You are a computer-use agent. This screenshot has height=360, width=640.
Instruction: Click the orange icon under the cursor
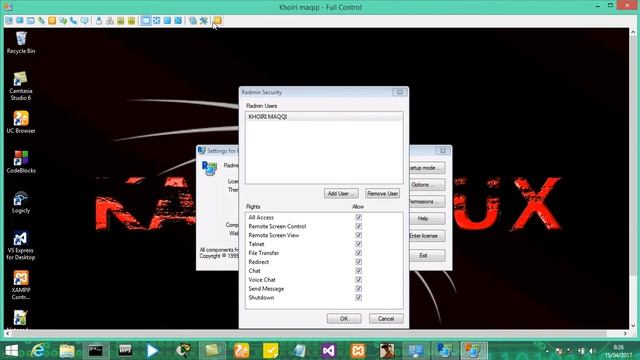click(217, 20)
